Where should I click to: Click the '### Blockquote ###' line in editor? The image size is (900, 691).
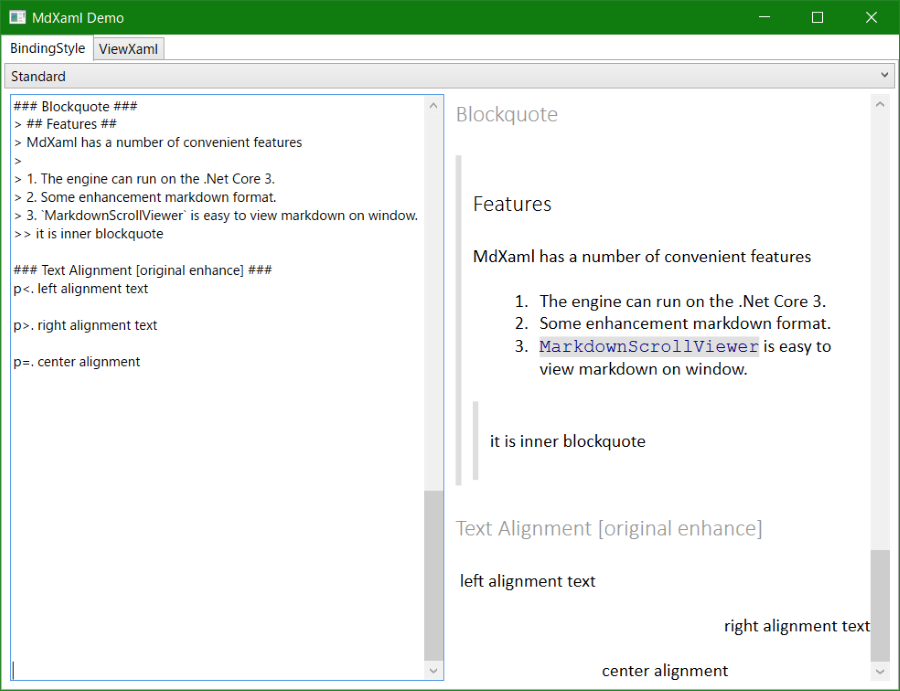75,106
